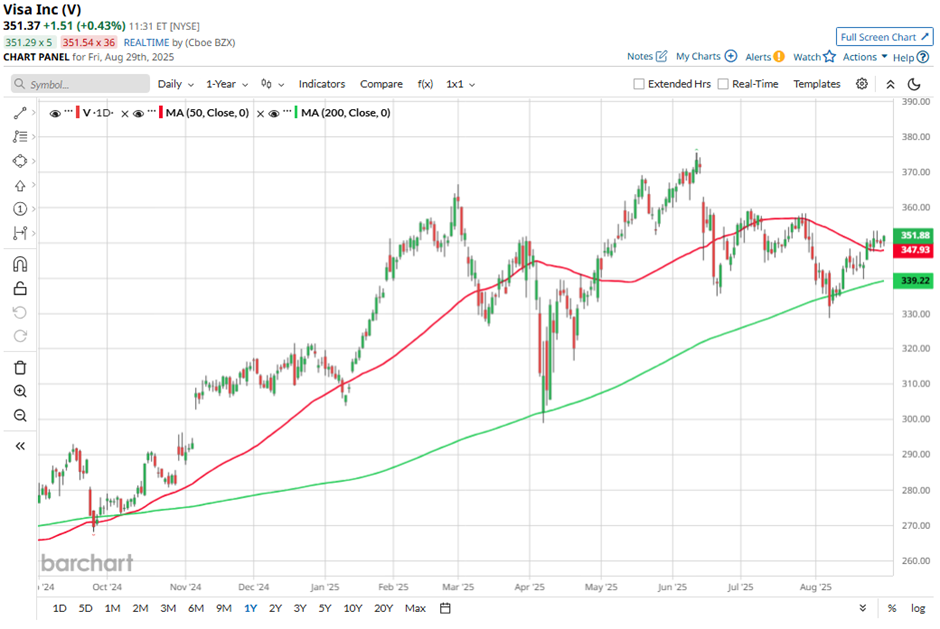Hide the MA 200 indicator line
The height and width of the screenshot is (629, 940).
(274, 113)
